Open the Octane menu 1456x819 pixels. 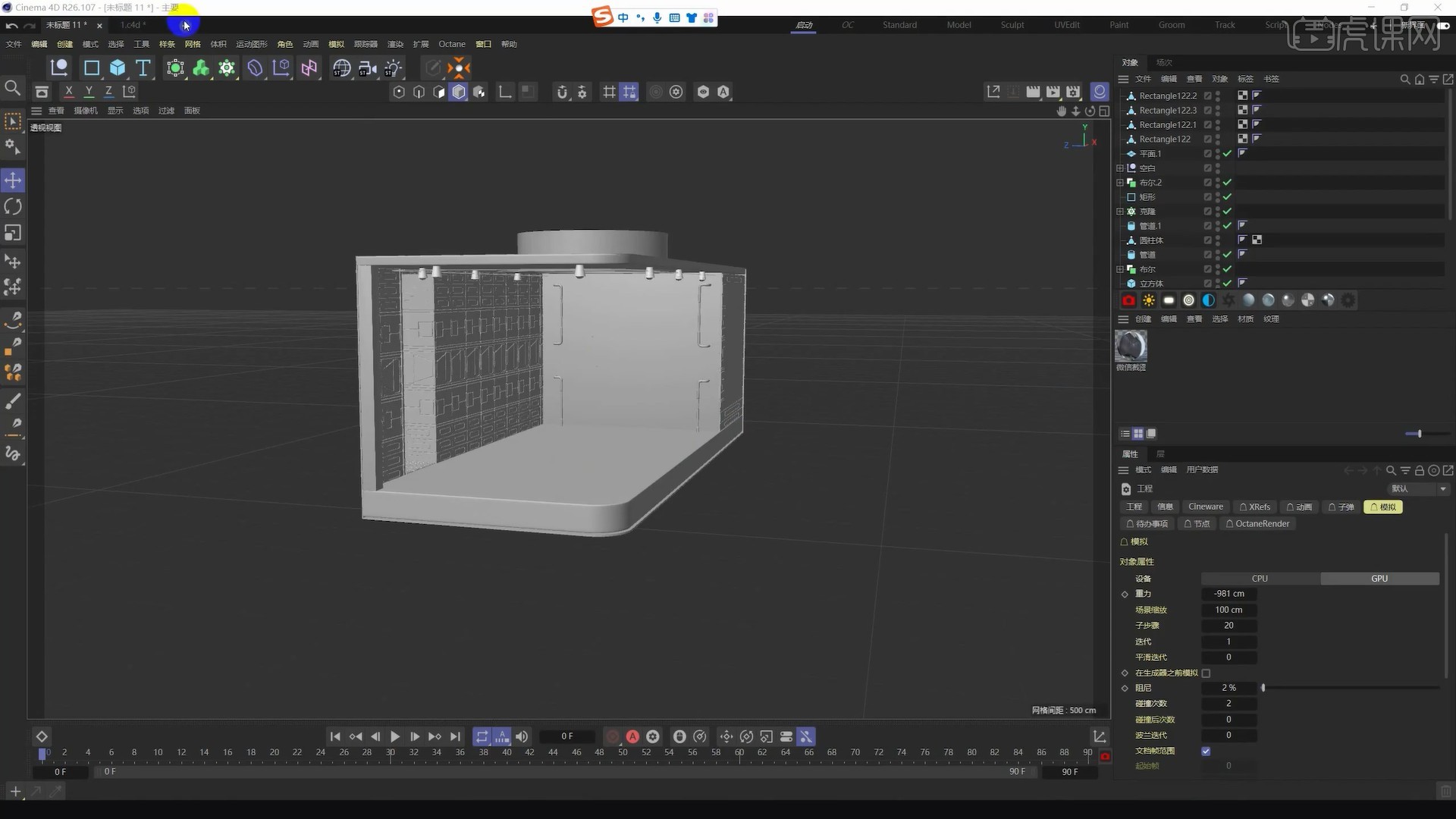coord(453,44)
